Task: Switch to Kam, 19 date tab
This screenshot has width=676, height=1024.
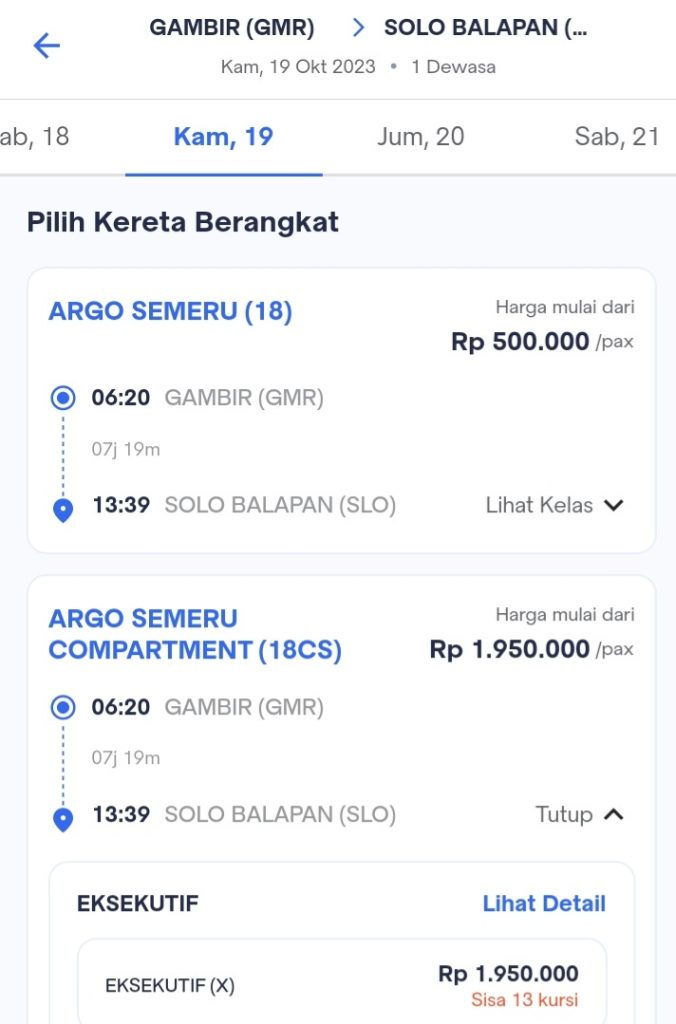Action: tap(223, 137)
